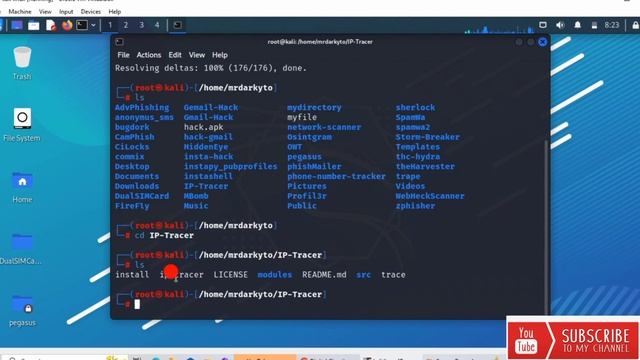Image resolution: width=640 pixels, height=360 pixels.
Task: Show desktop via the panel icon
Action: (17, 25)
